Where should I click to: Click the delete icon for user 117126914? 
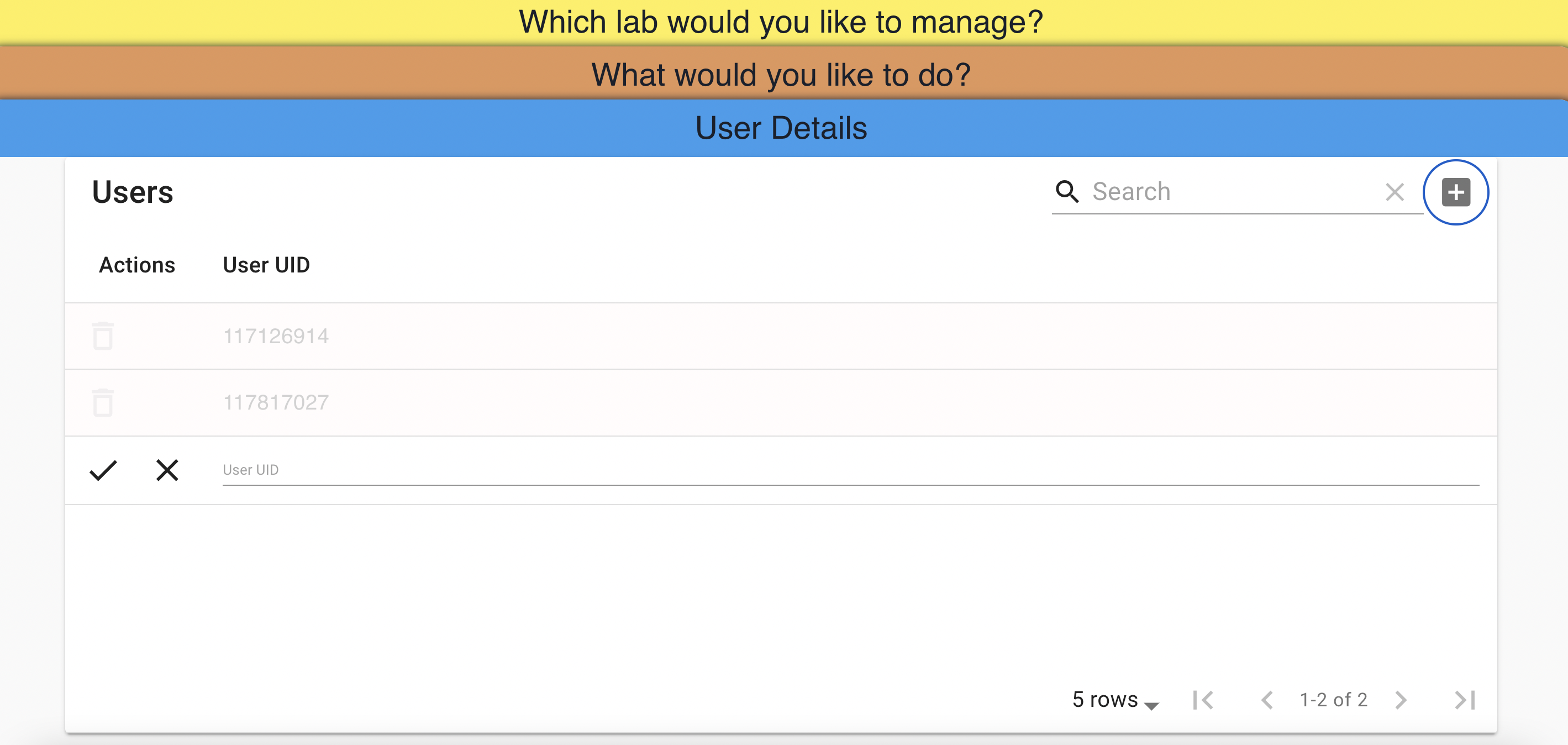click(102, 335)
